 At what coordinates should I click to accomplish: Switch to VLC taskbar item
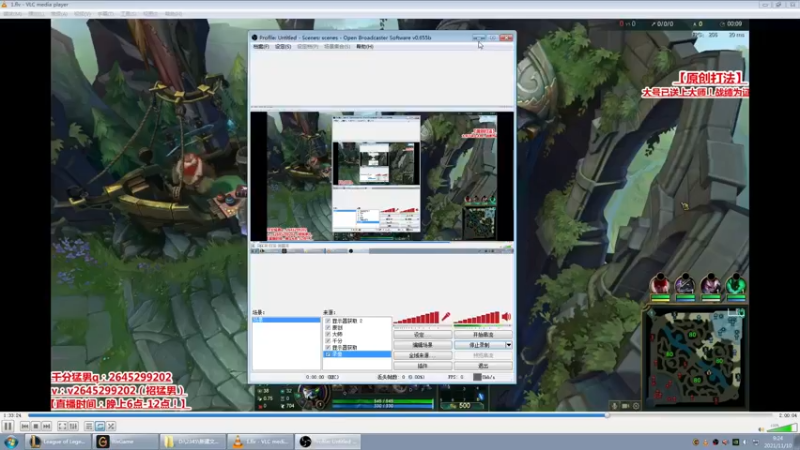[x=260, y=442]
